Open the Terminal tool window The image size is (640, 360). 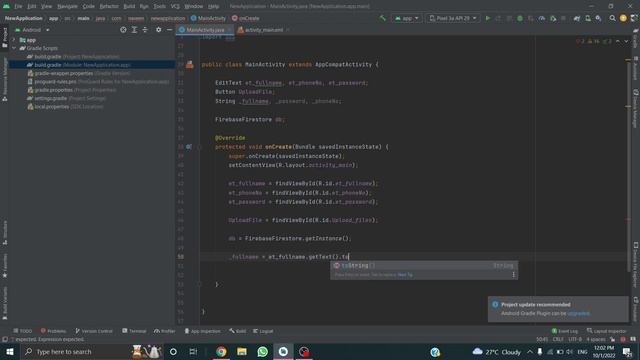point(134,331)
